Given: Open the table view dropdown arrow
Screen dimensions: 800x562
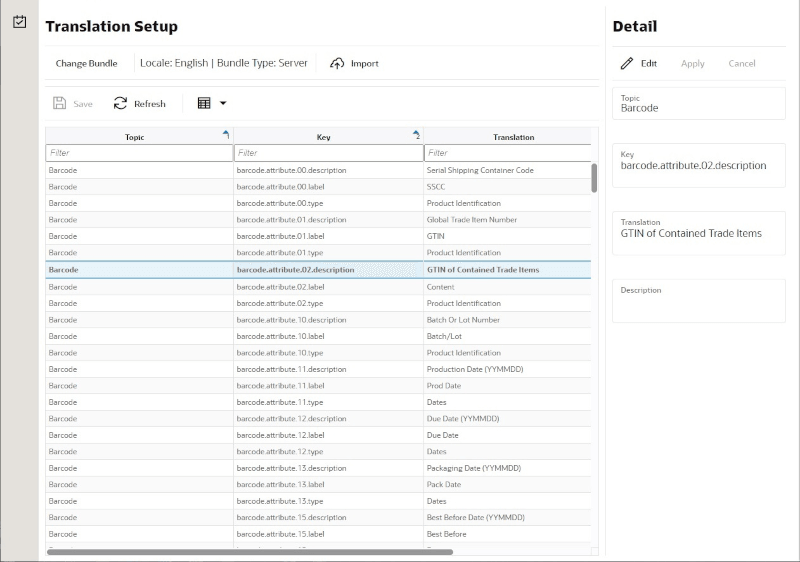Looking at the screenshot, I should (223, 103).
